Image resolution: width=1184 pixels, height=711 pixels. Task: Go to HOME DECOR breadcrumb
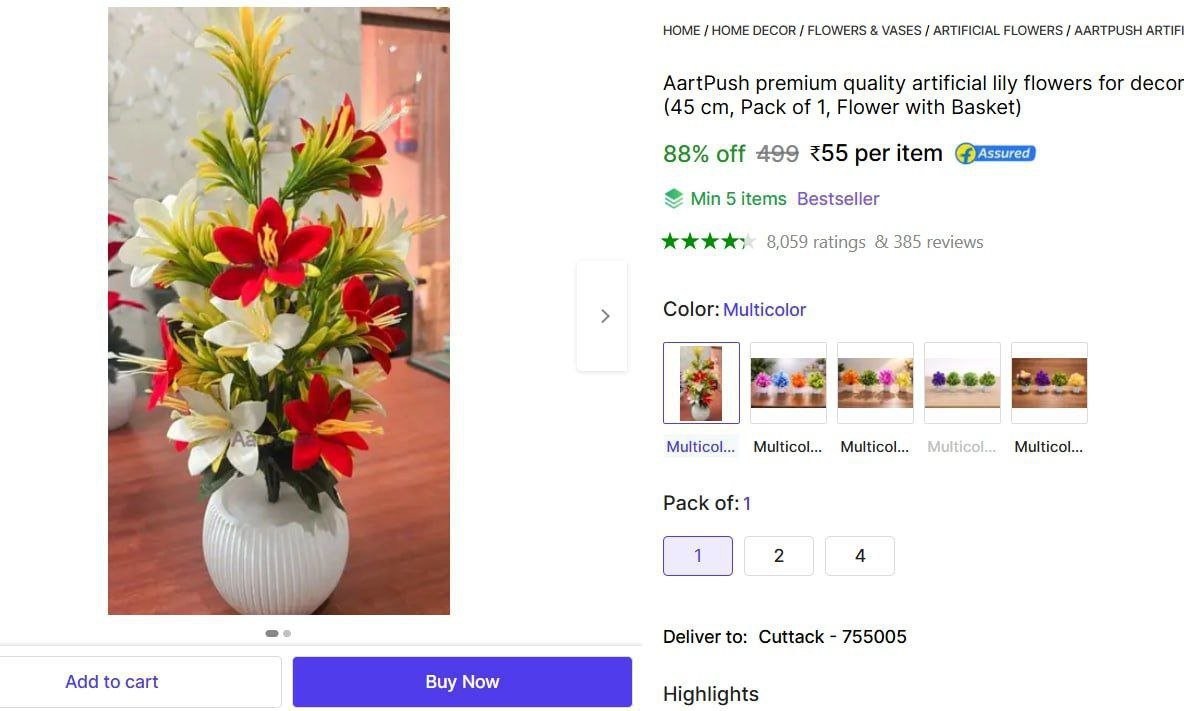pyautogui.click(x=754, y=31)
